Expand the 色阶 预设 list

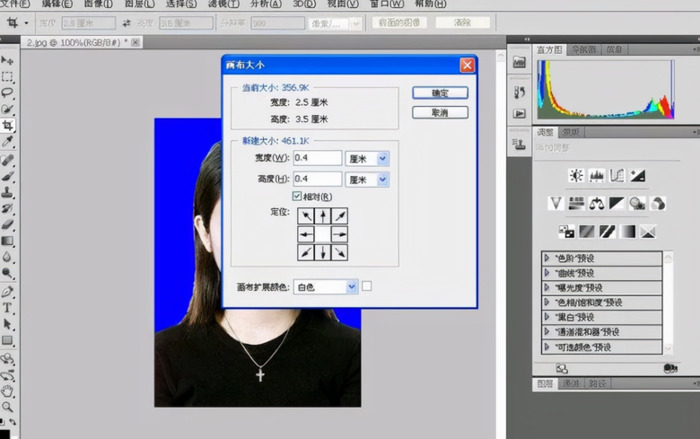547,258
